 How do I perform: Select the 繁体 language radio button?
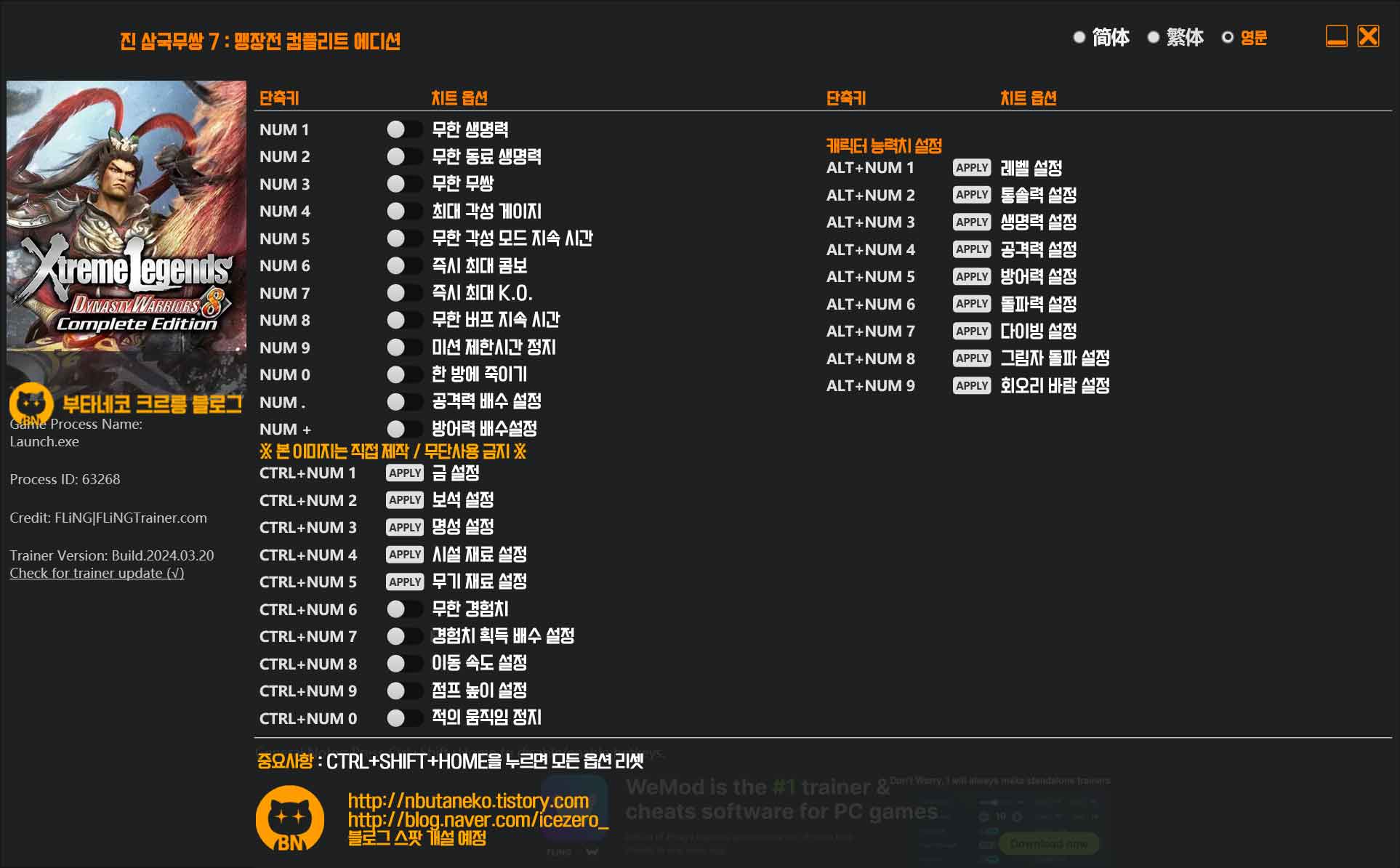tap(1154, 37)
